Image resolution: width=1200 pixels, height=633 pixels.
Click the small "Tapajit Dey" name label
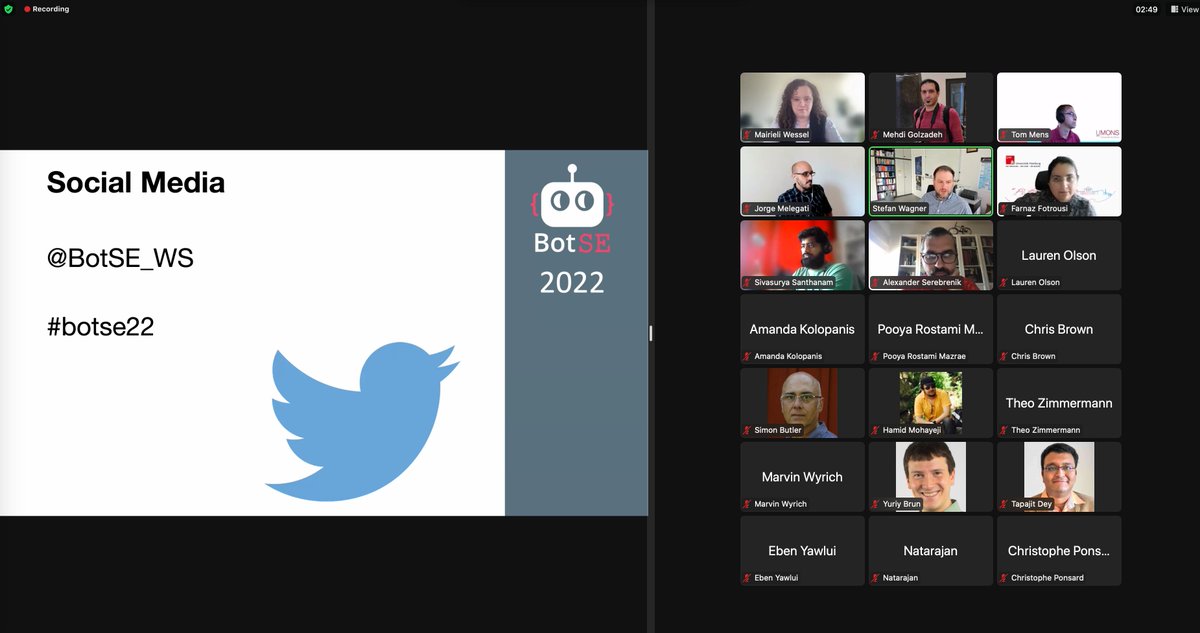pyautogui.click(x=1033, y=505)
